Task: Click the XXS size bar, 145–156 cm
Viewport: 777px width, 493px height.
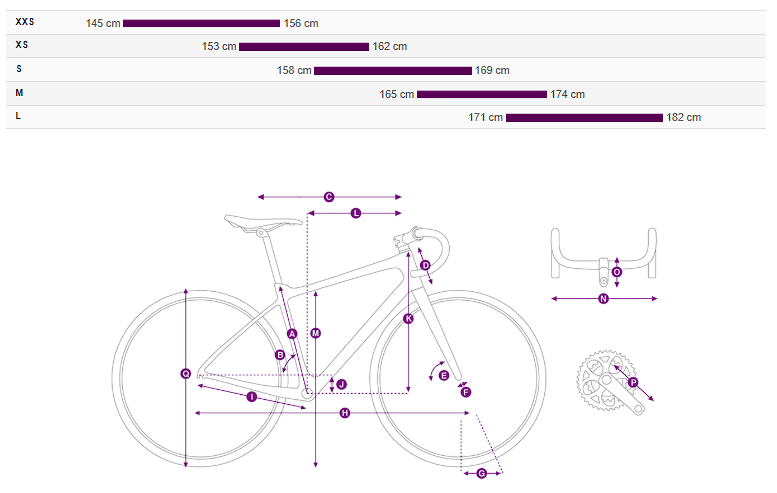Action: [x=201, y=23]
